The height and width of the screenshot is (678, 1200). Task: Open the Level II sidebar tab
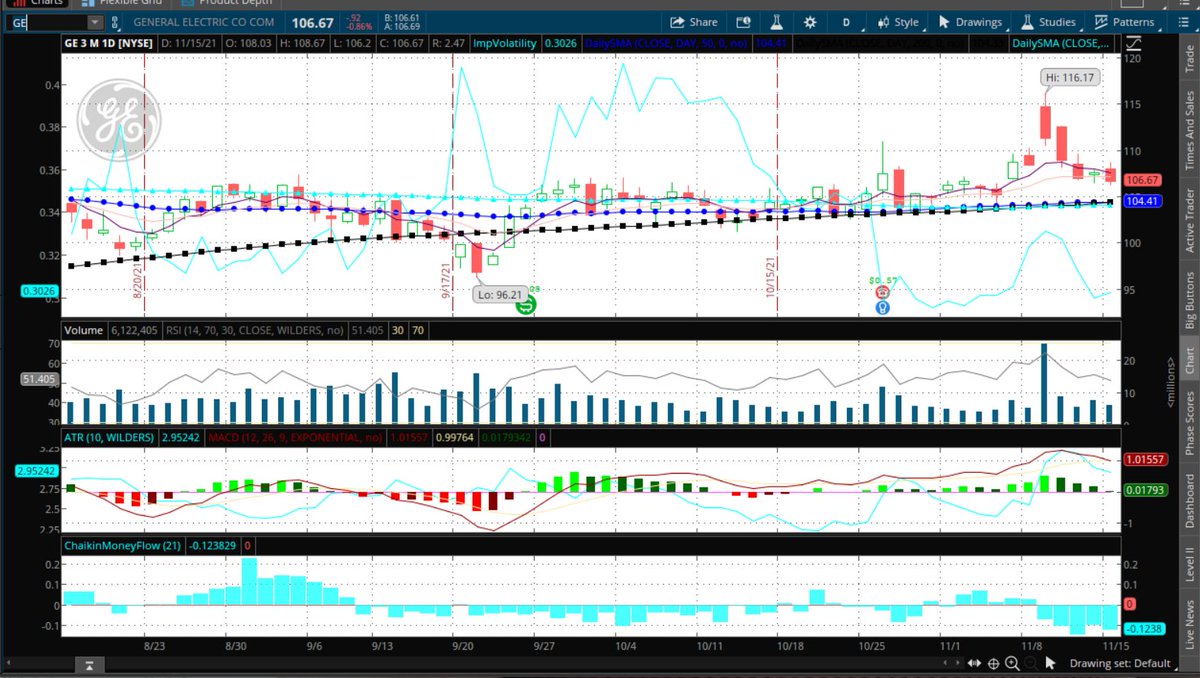pos(1189,566)
